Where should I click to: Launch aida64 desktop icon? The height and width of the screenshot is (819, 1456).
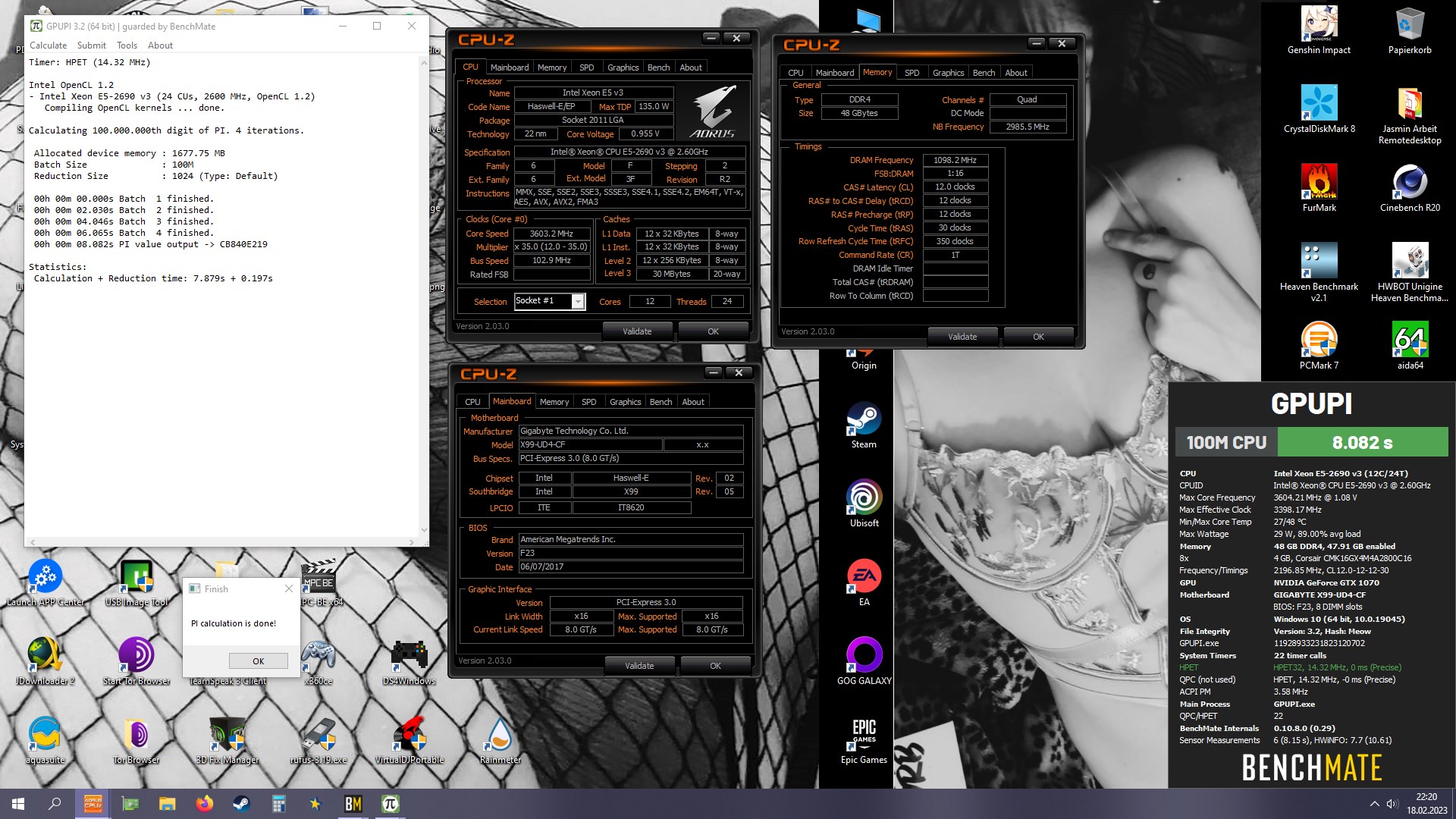1410,346
